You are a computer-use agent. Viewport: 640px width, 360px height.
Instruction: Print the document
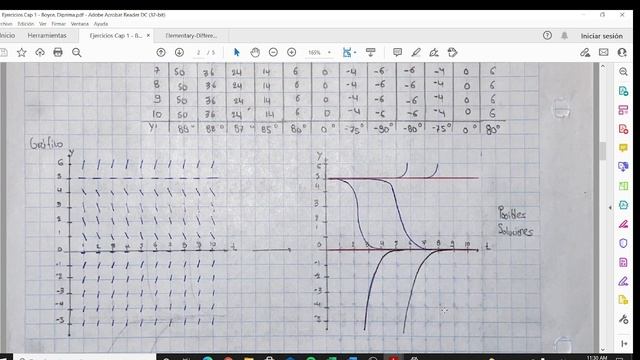pos(58,52)
